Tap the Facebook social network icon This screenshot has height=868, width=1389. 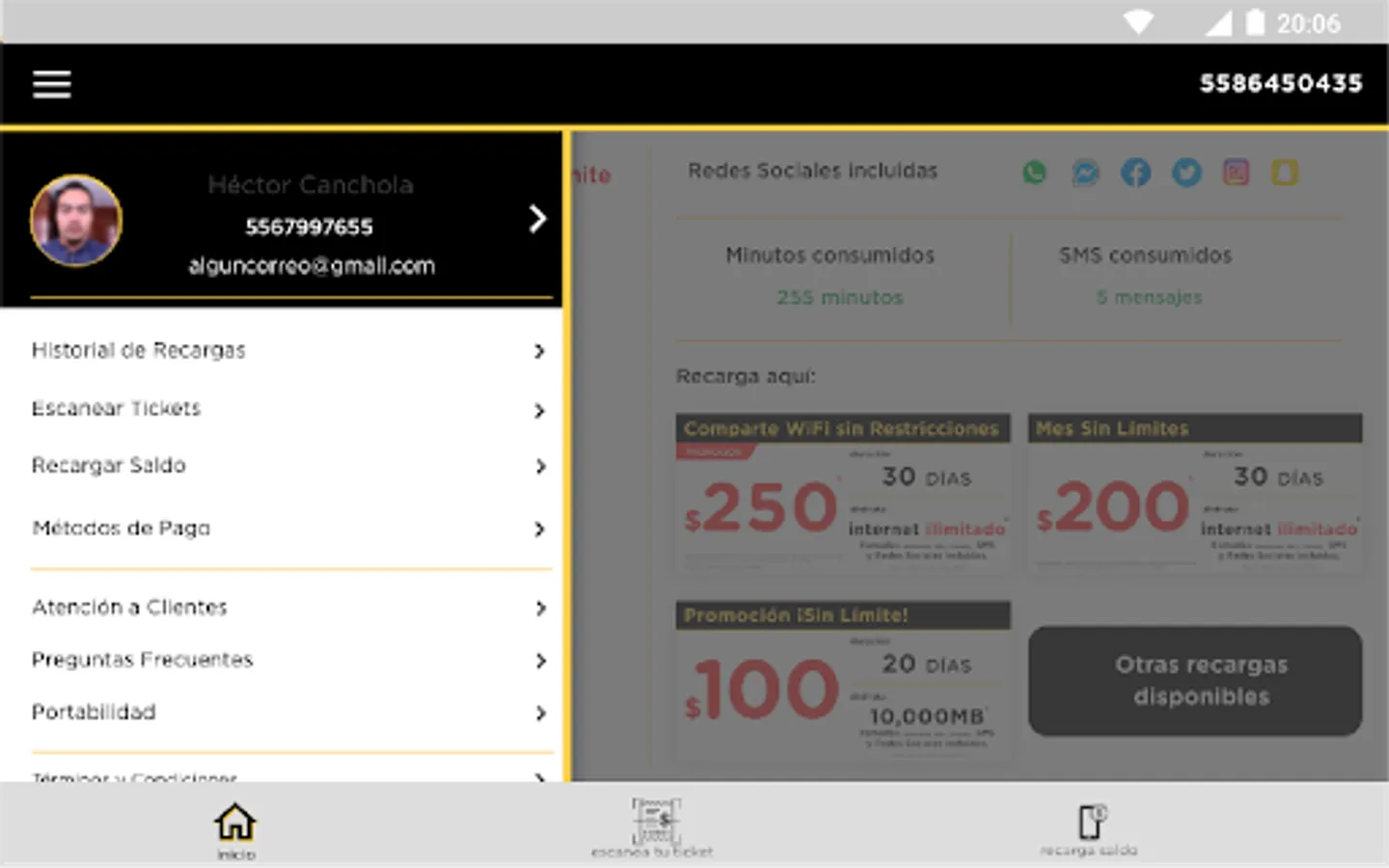1135,173
